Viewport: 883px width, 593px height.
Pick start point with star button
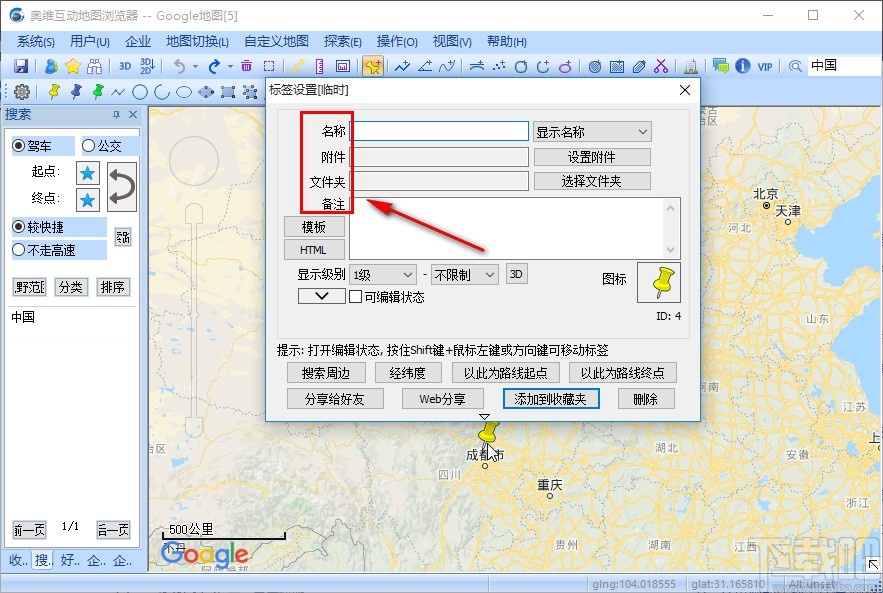pos(88,173)
